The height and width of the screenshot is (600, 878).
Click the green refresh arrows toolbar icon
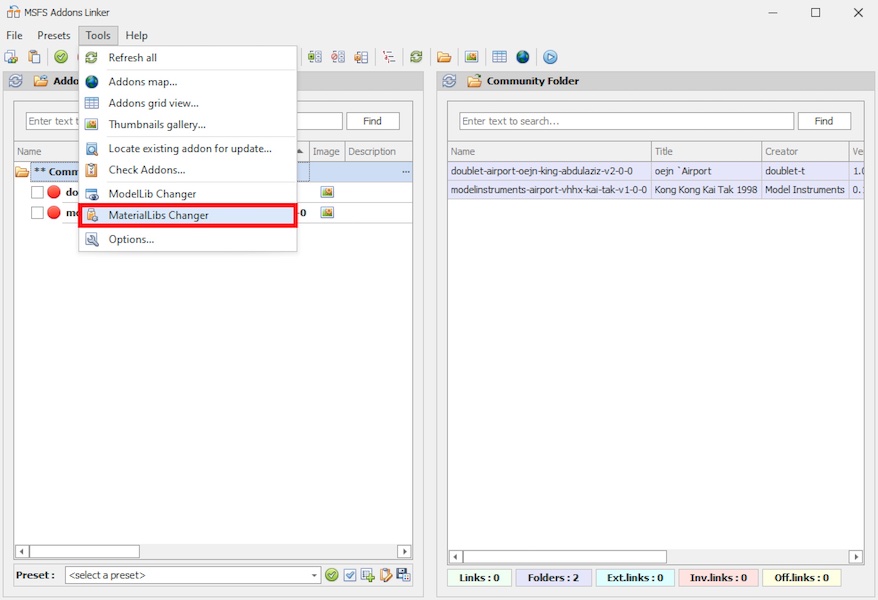pyautogui.click(x=416, y=57)
